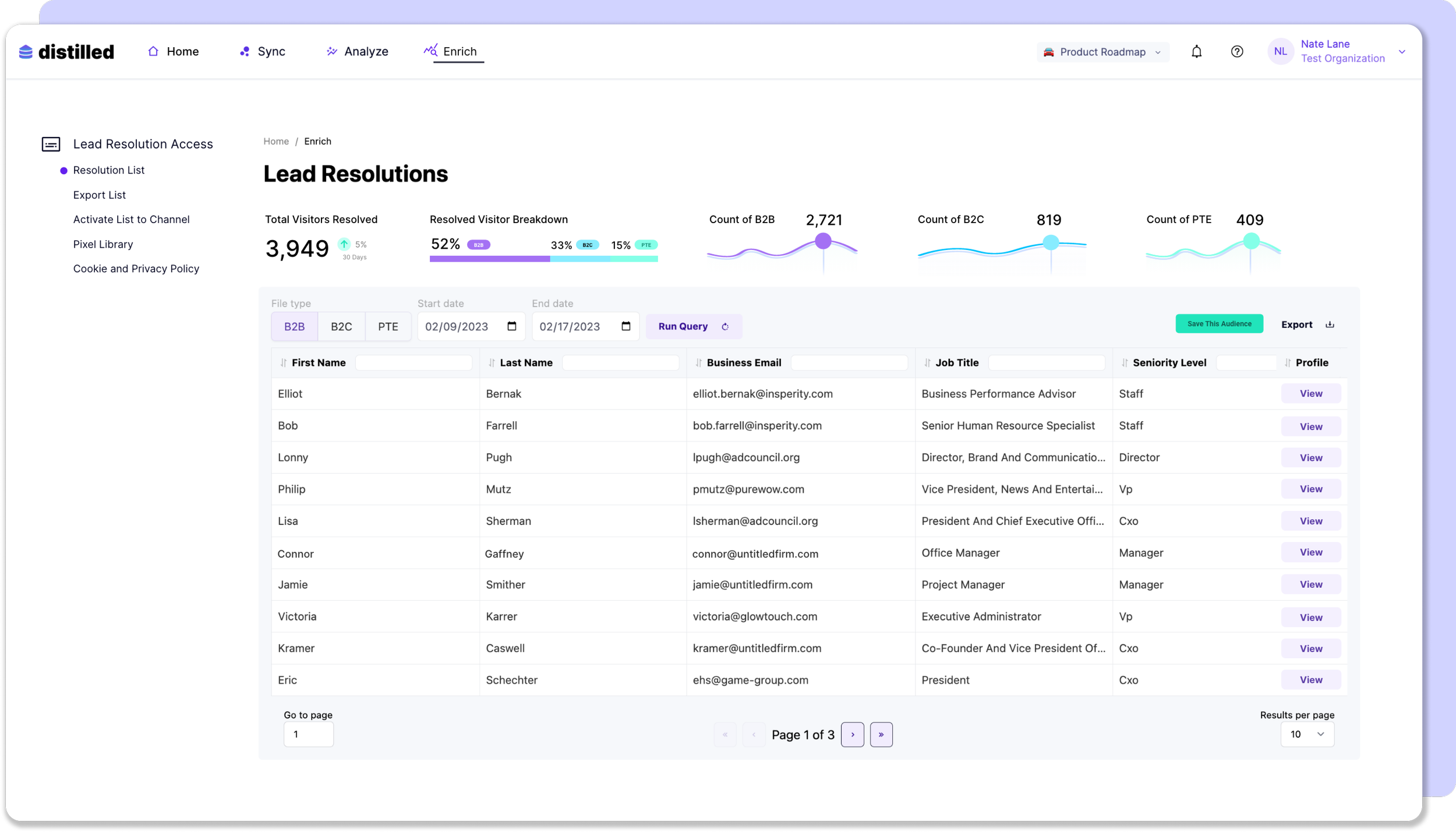This screenshot has height=832, width=1456.
Task: Click the distilled logo icon
Action: point(26,52)
